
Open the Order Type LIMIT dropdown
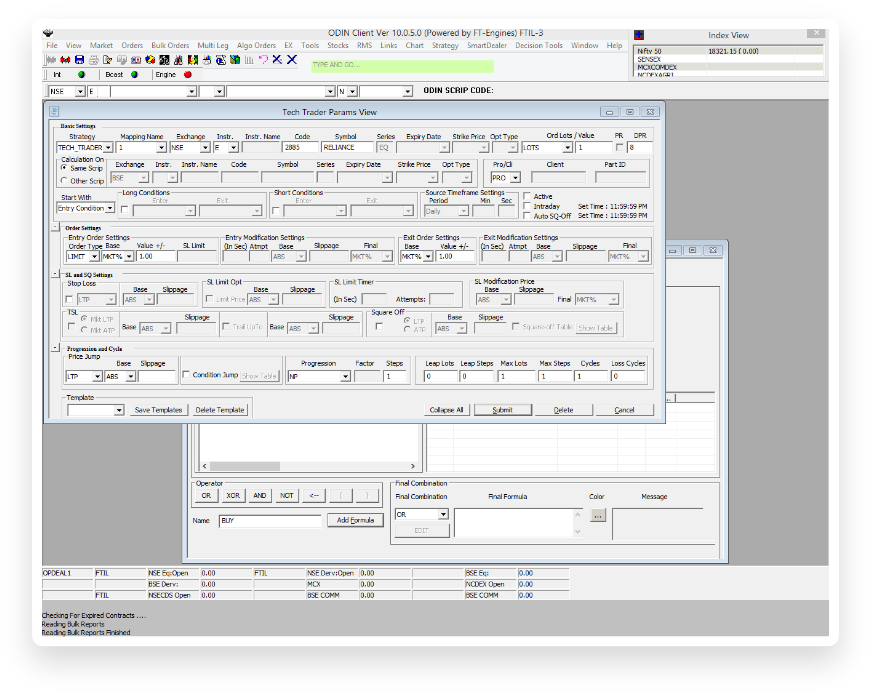(95, 256)
